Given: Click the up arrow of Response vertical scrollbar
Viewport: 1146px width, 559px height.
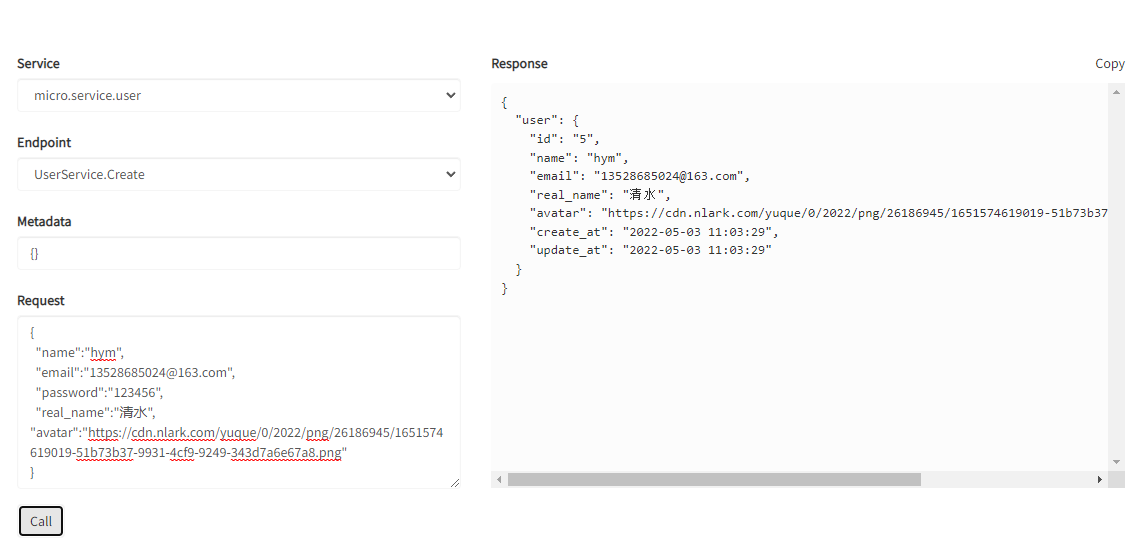Looking at the screenshot, I should 1116,91.
